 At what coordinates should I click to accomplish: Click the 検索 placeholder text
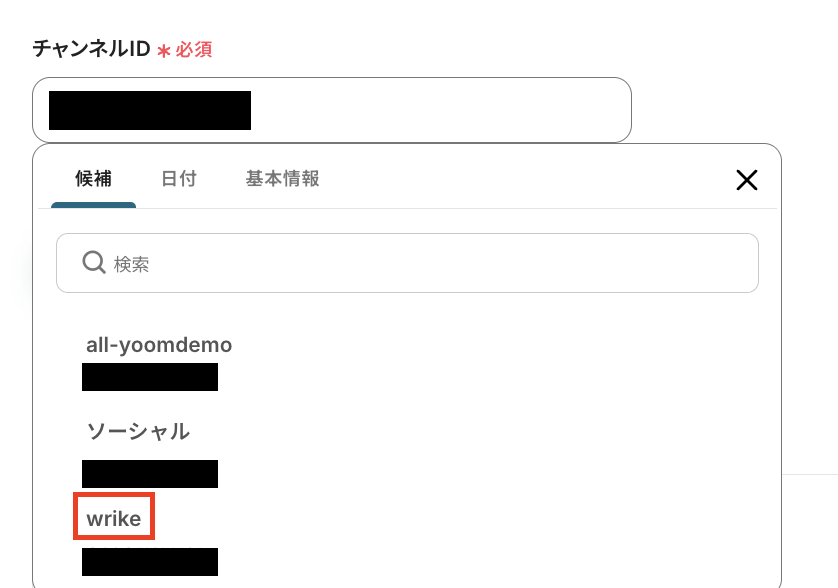click(131, 264)
